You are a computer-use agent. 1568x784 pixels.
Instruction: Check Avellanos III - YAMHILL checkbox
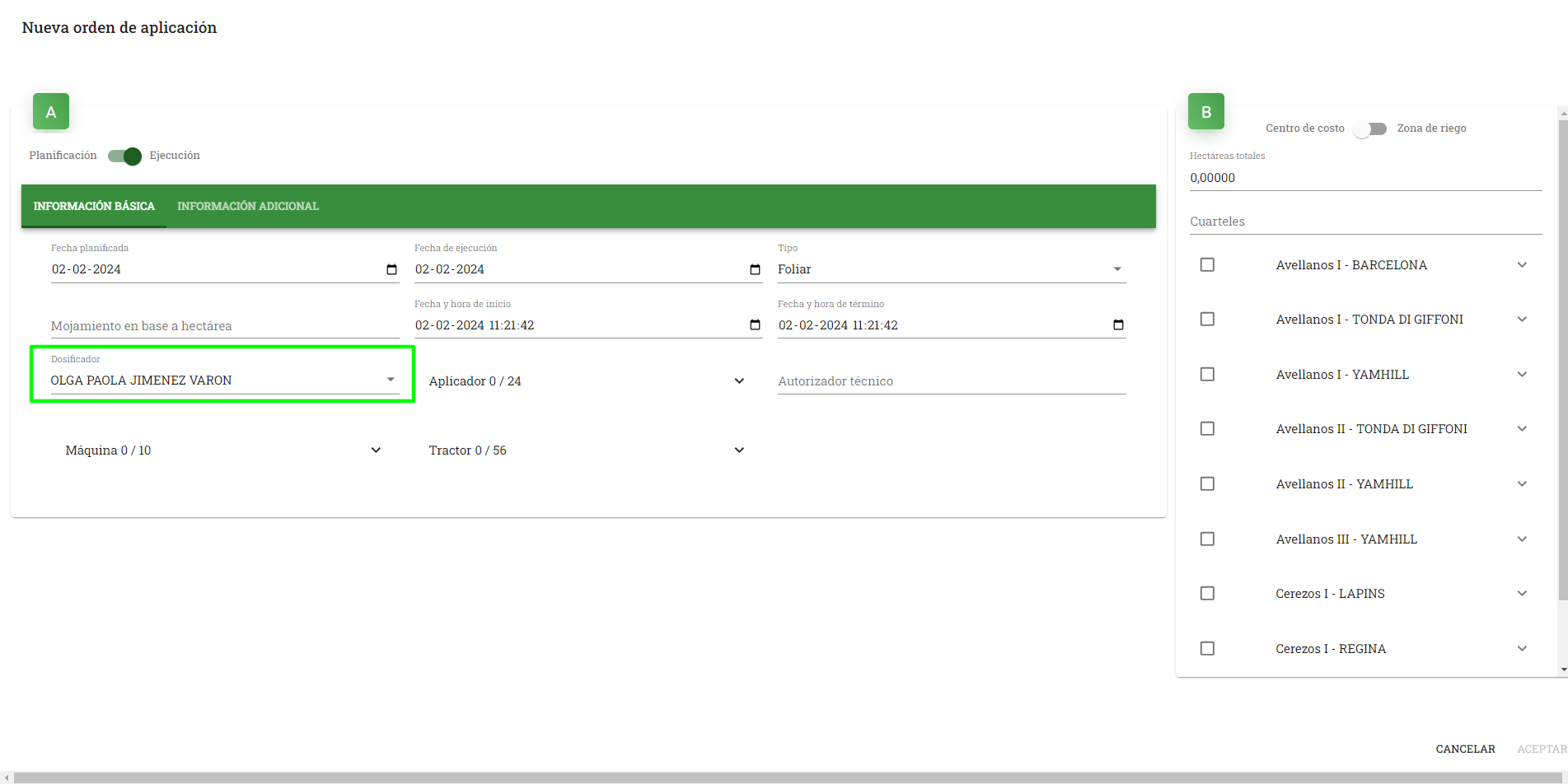(x=1207, y=539)
